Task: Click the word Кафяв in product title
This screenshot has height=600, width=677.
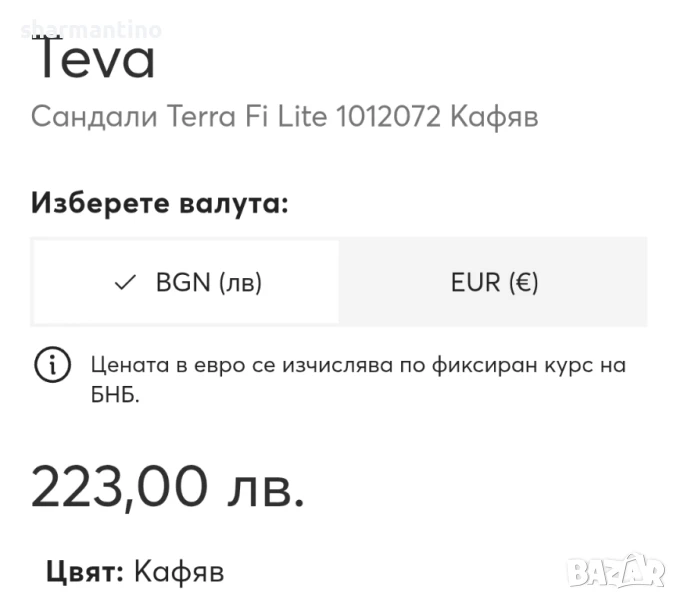Action: click(494, 116)
